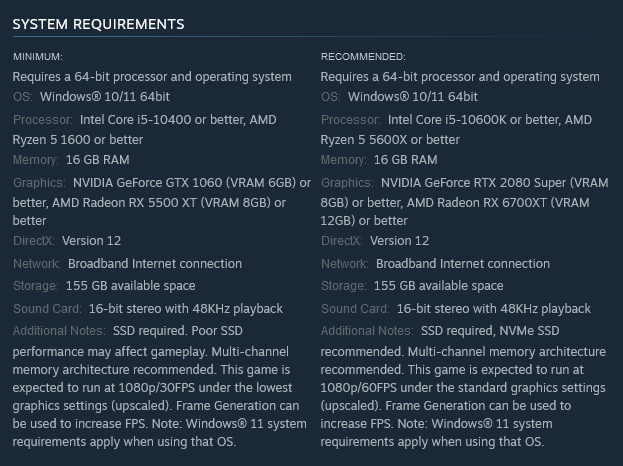Click the SYSTEM REQUIREMENTS heading
This screenshot has height=466, width=623.
click(98, 23)
